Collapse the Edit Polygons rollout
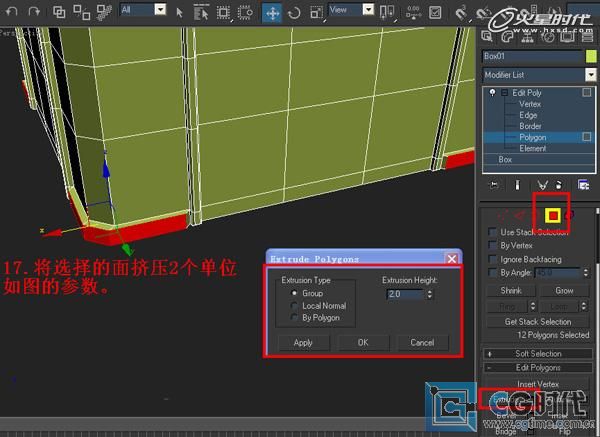 538,368
